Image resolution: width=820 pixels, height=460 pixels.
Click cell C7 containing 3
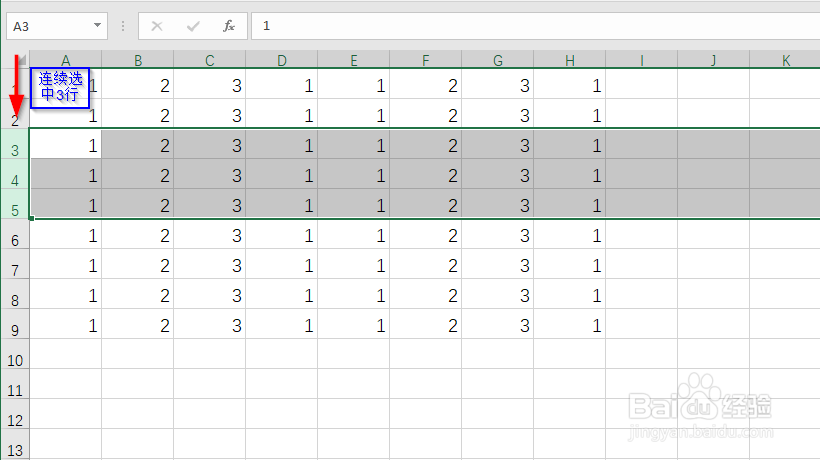[210, 264]
